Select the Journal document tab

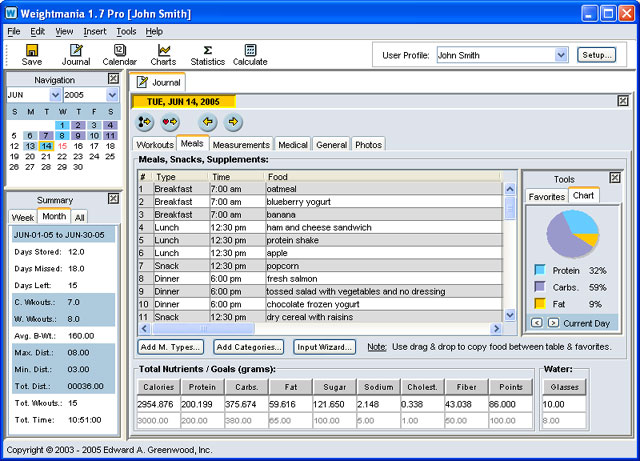(x=158, y=82)
